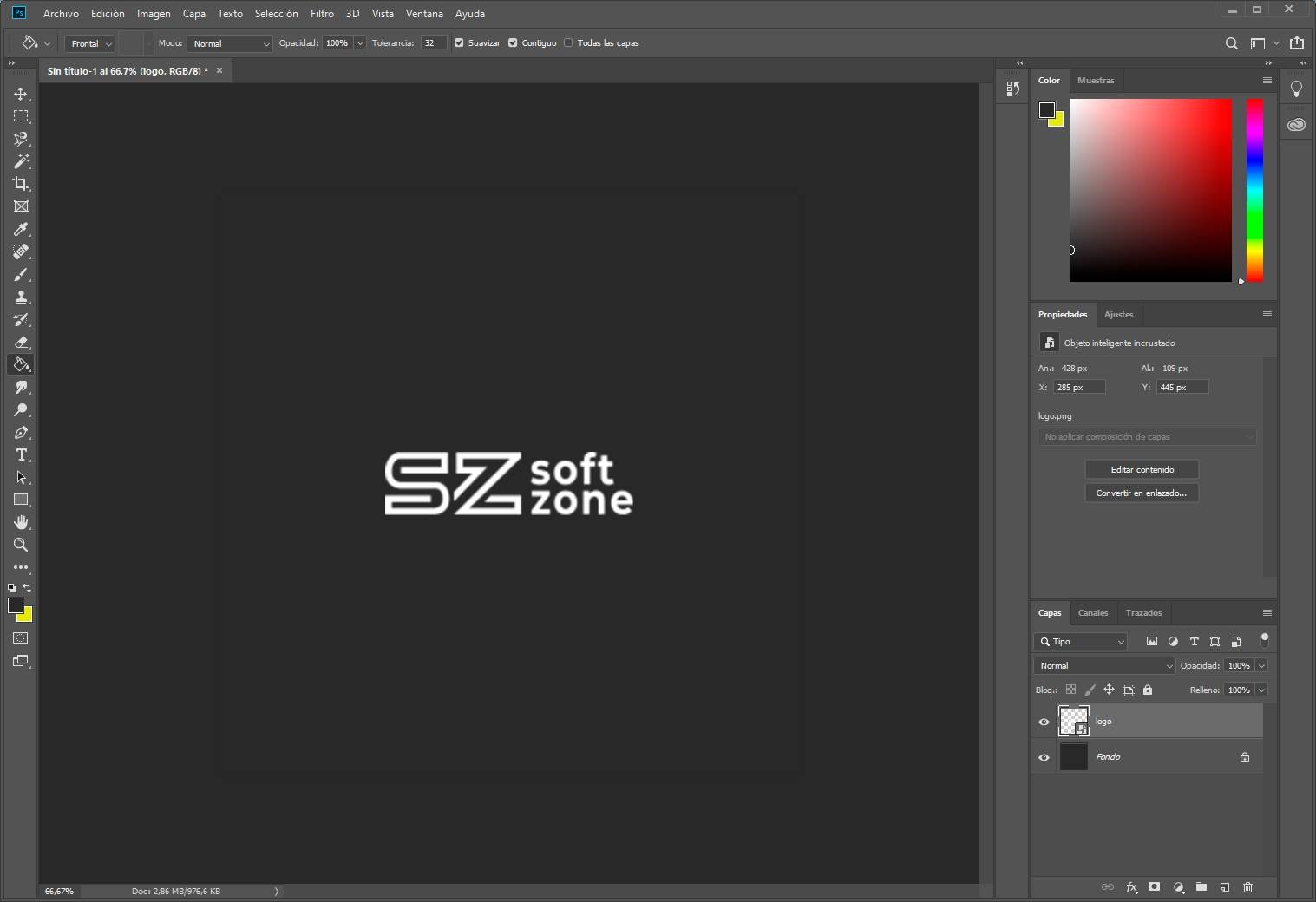Click the Editar contenido button

1142,470
